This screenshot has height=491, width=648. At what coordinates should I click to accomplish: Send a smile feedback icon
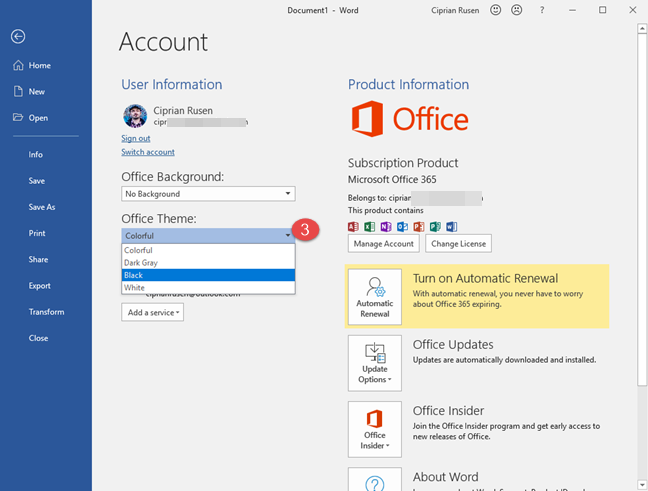496,10
